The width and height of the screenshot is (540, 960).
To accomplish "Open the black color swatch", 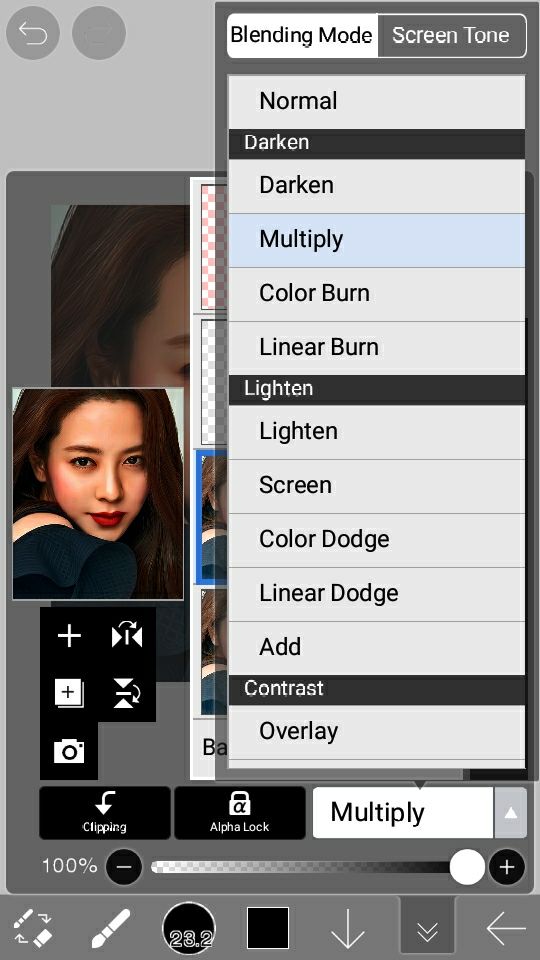I will coord(268,928).
